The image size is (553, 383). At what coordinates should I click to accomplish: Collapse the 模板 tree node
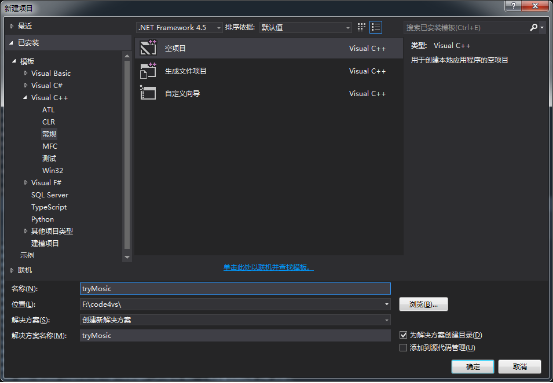[x=14, y=61]
